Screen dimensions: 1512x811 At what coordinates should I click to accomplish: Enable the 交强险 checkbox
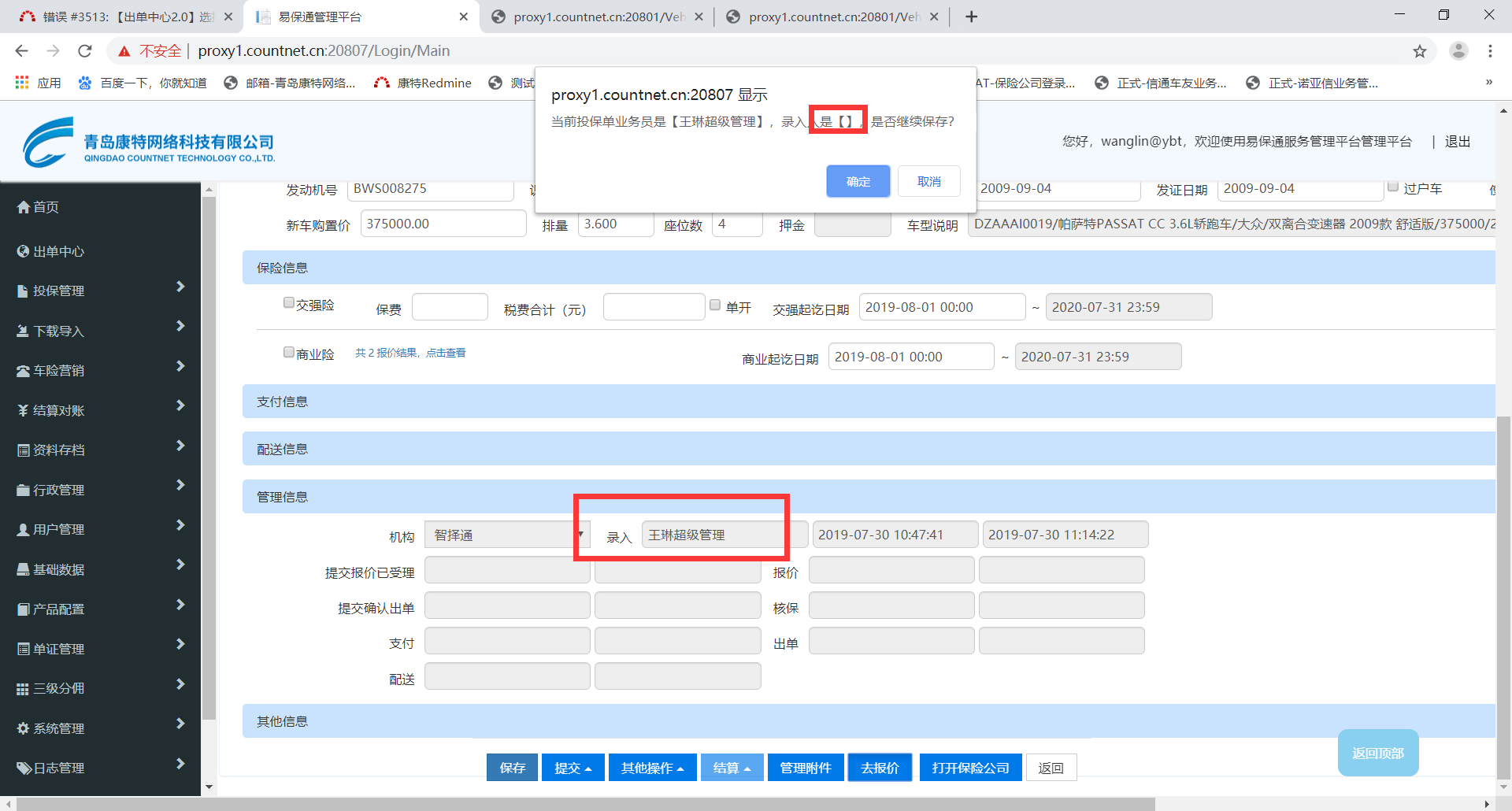289,303
